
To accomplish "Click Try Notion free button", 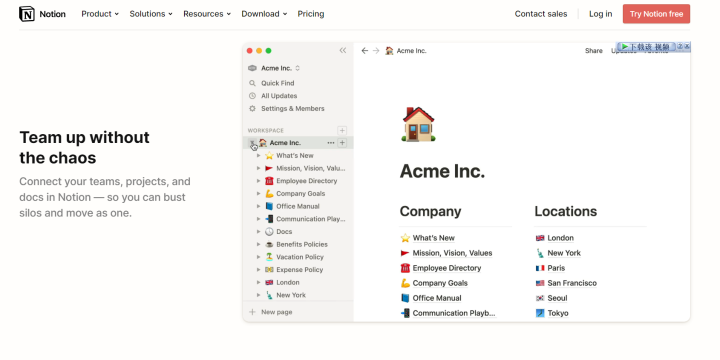I will tap(656, 14).
